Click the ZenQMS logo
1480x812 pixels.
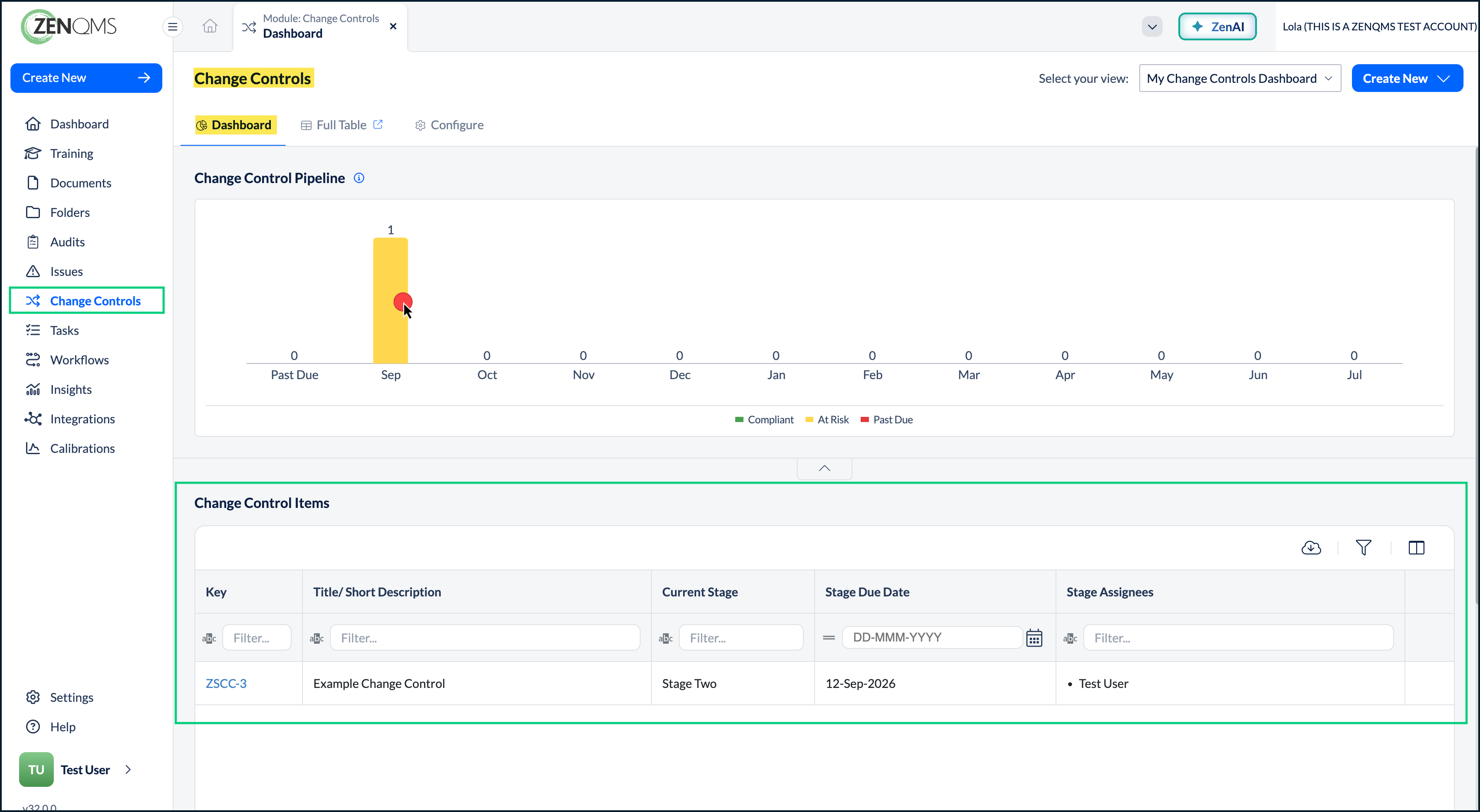[x=69, y=26]
